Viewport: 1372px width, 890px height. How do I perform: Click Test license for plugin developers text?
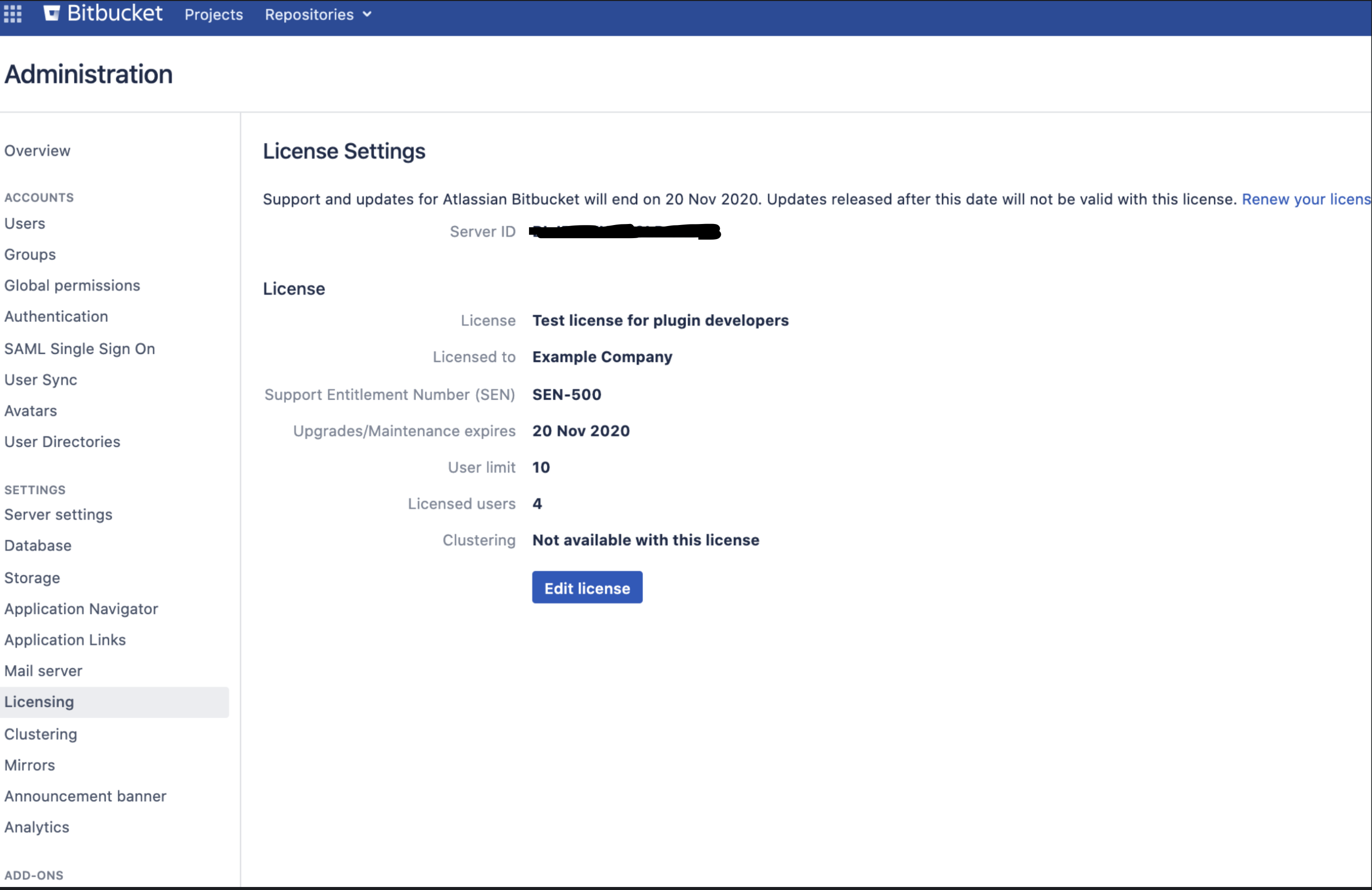point(661,321)
